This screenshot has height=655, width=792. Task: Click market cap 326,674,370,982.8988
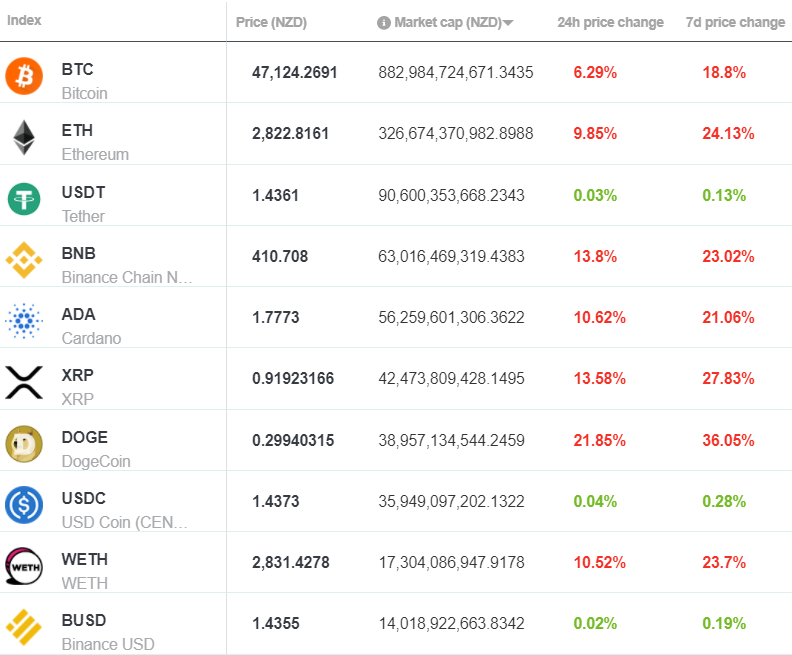click(456, 133)
